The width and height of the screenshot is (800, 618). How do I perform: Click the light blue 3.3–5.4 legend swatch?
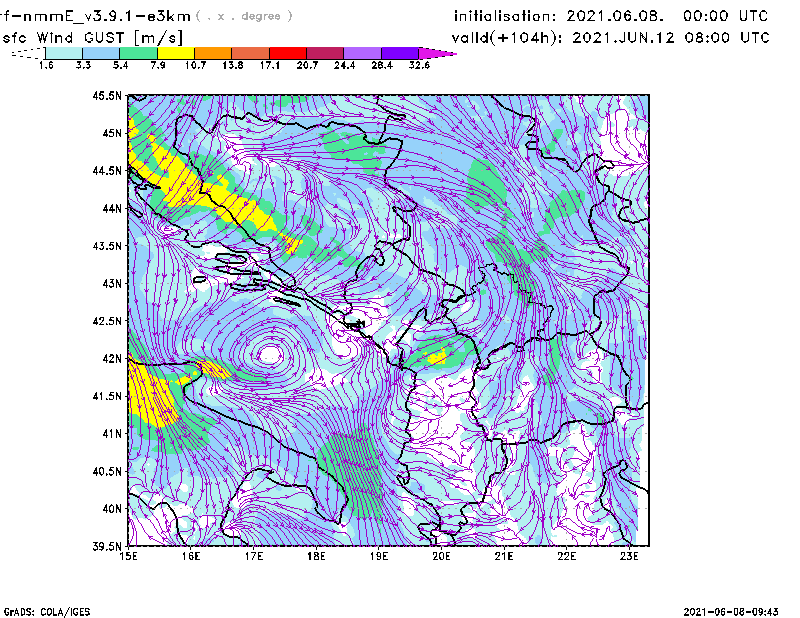[101, 53]
